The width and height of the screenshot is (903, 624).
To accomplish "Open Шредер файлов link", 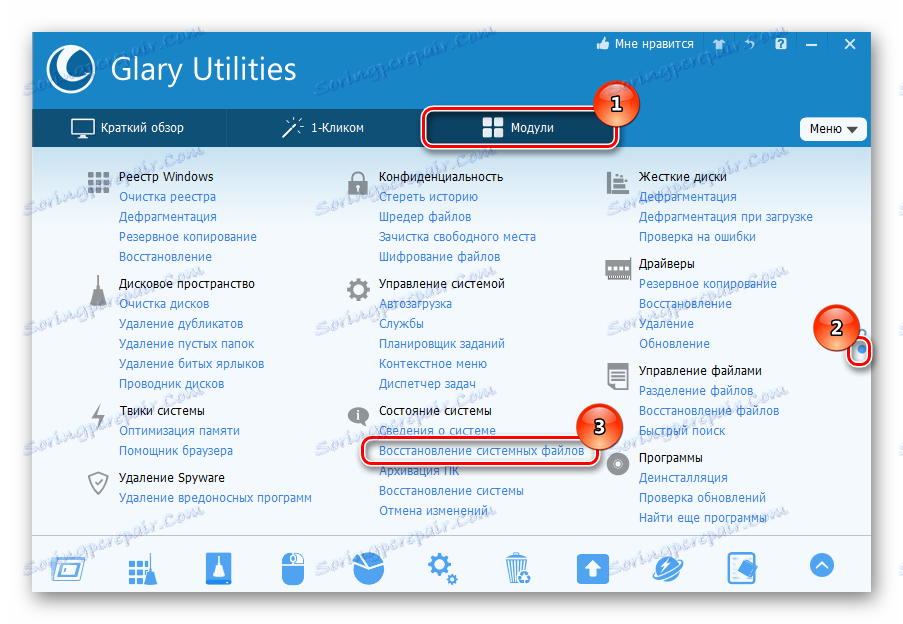I will coord(424,217).
